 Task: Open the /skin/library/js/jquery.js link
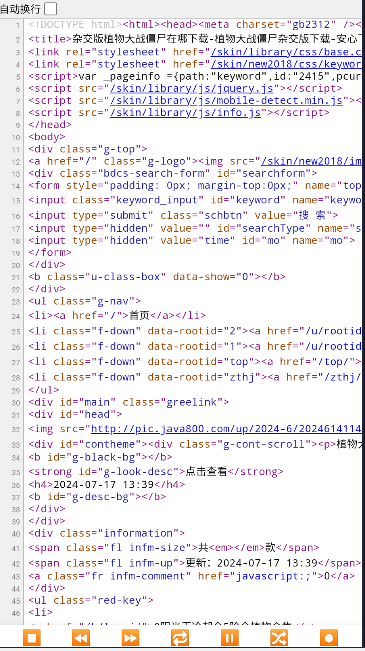click(x=192, y=88)
